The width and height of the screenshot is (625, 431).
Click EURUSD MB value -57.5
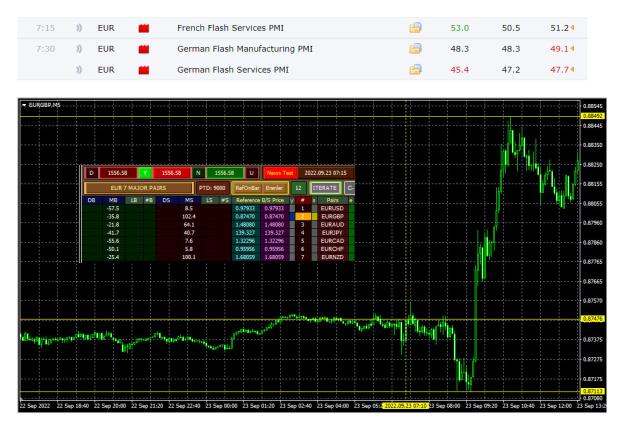pyautogui.click(x=113, y=209)
